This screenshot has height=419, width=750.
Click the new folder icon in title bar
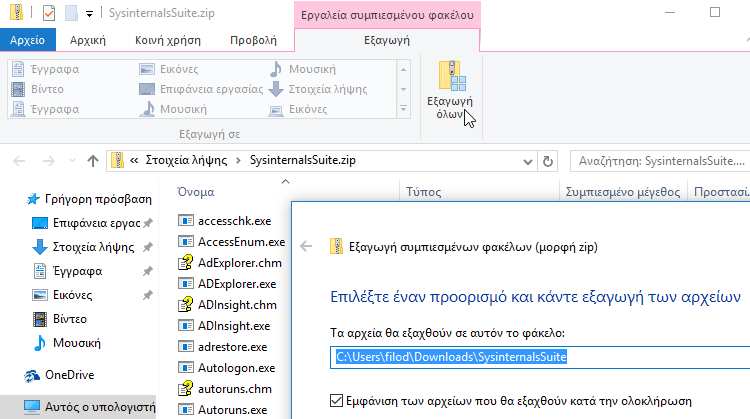point(71,13)
